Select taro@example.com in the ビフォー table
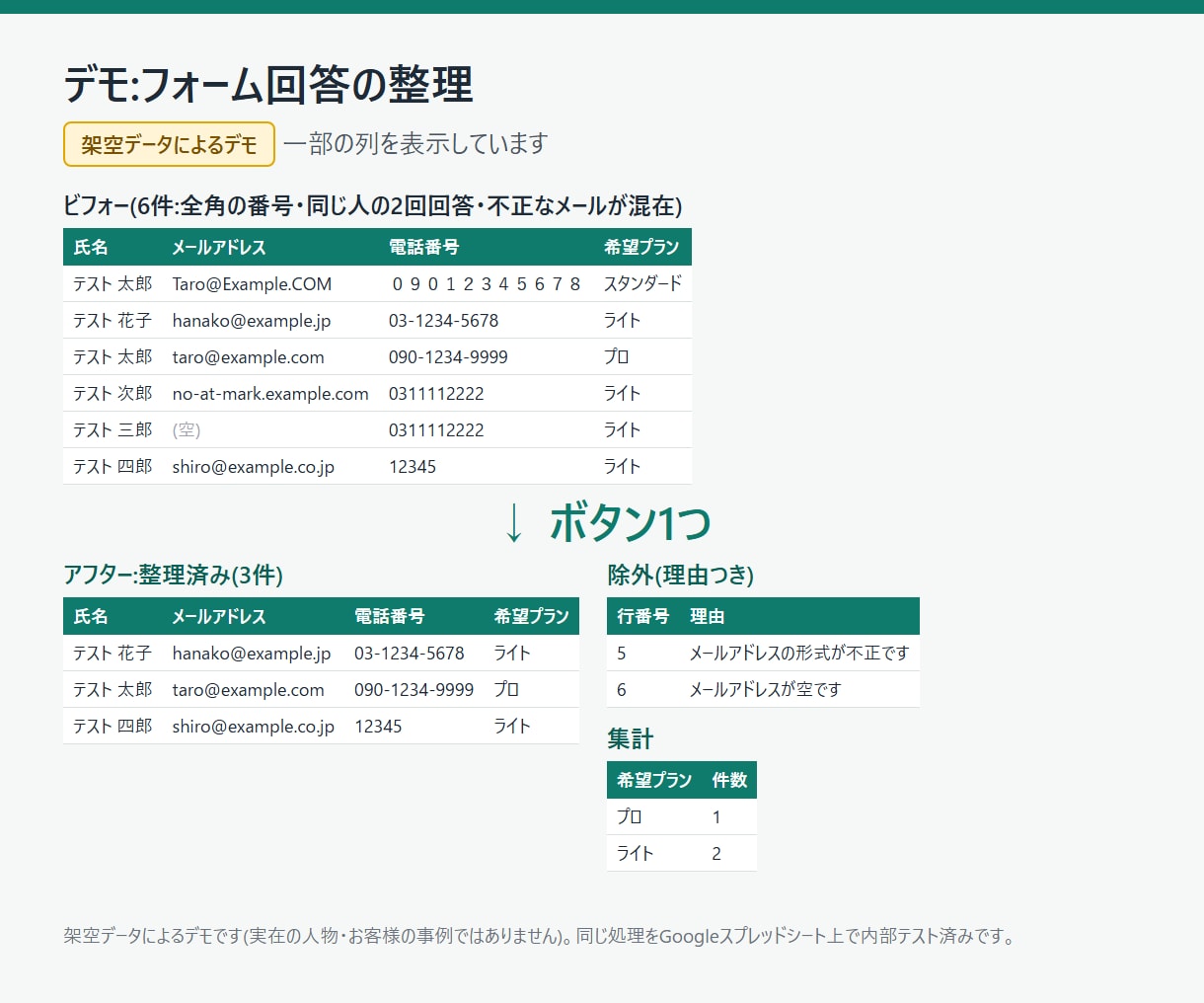The image size is (1204, 1003). [x=248, y=356]
